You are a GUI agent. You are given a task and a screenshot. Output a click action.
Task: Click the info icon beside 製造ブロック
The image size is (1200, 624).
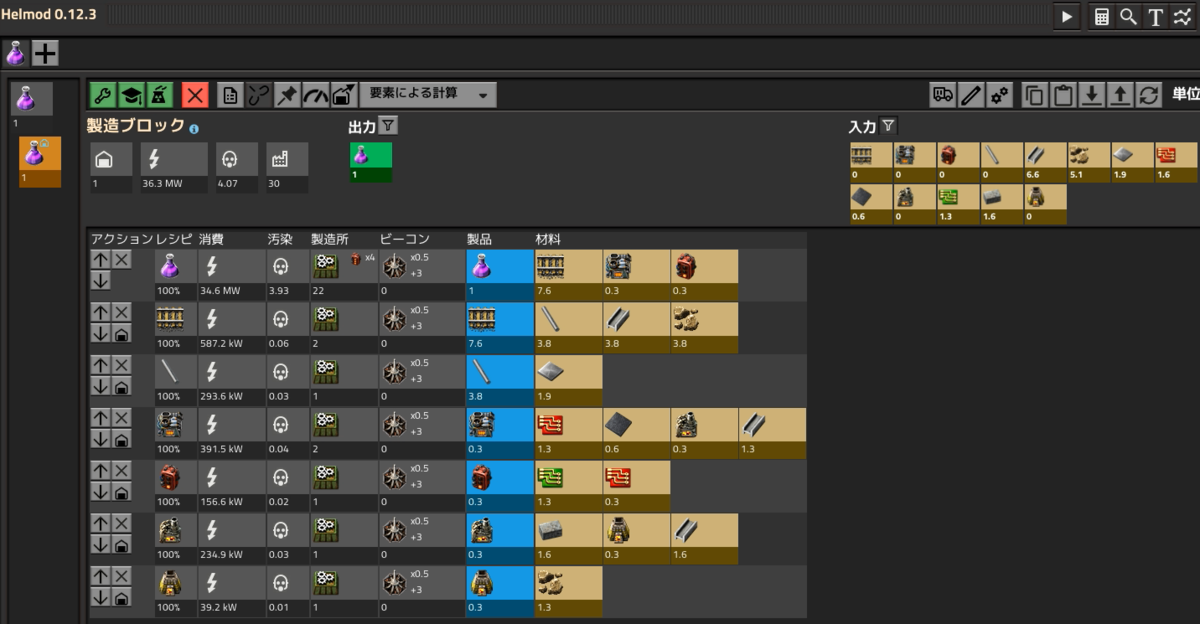[x=194, y=129]
